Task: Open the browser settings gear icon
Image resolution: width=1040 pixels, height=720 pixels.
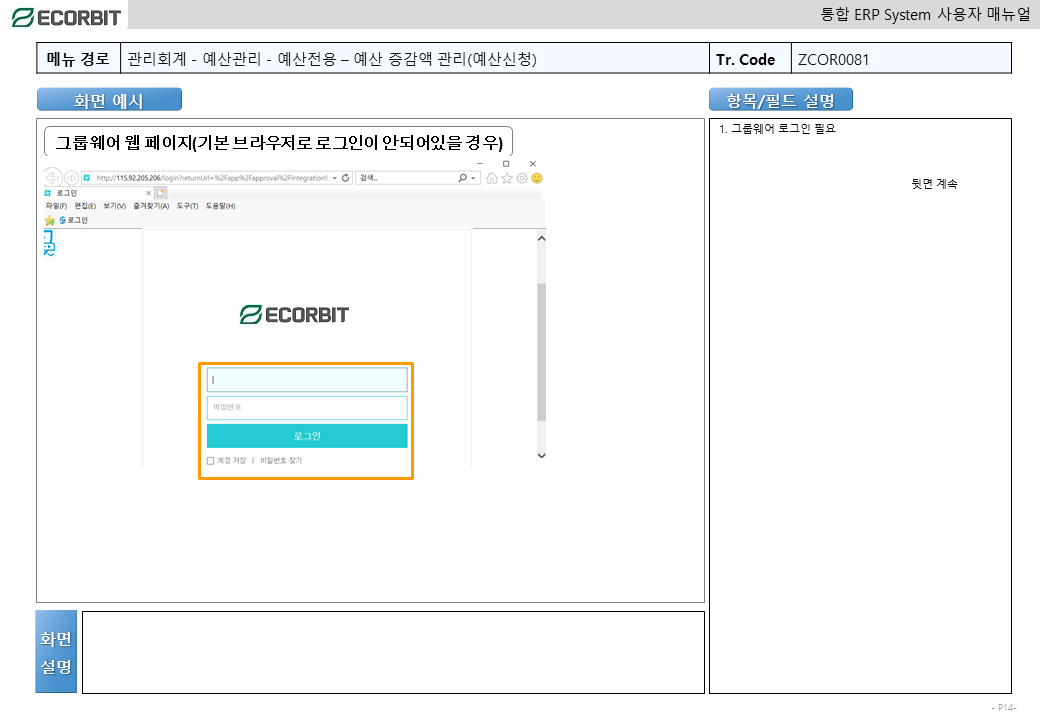Action: click(522, 178)
